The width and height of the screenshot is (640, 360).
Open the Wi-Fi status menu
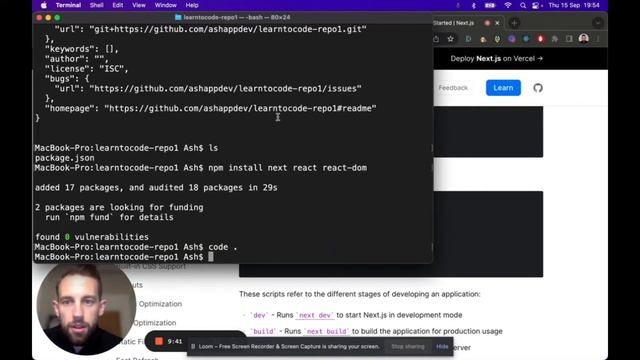pyautogui.click(x=508, y=5)
